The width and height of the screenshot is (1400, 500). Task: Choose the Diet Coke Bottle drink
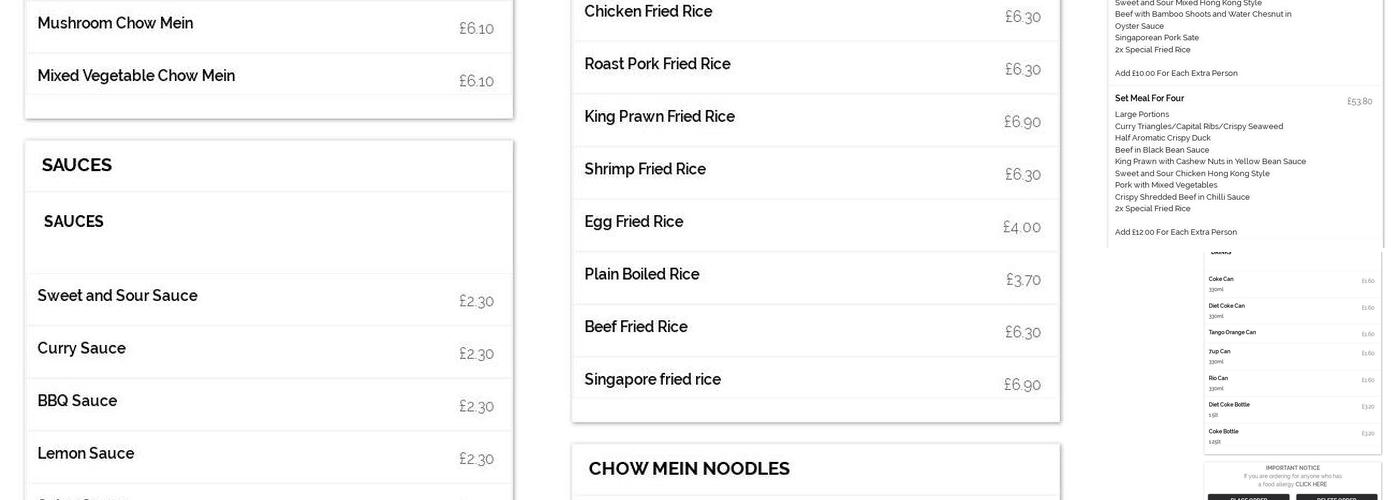(1229, 405)
